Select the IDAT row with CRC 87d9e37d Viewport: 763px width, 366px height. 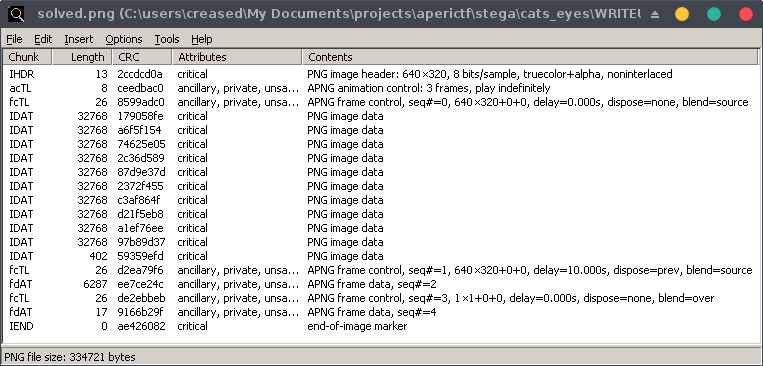[382, 172]
